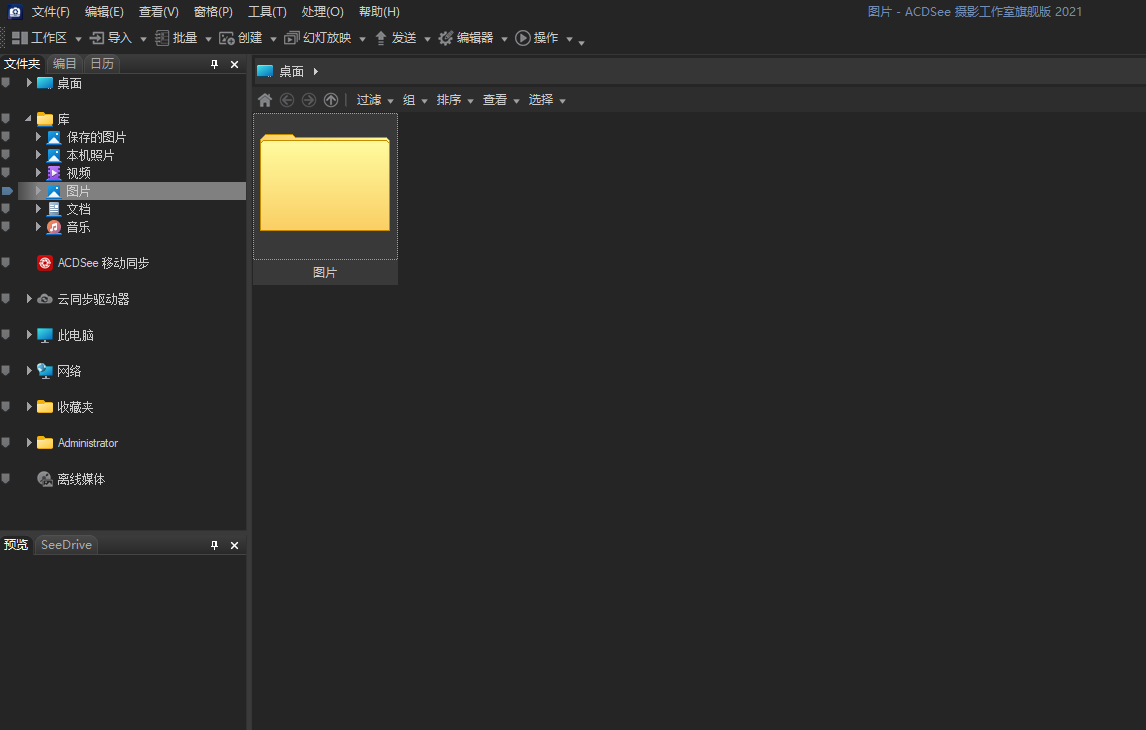
Task: Expand the breadcrumb arrow after 桌面
Action: (316, 72)
